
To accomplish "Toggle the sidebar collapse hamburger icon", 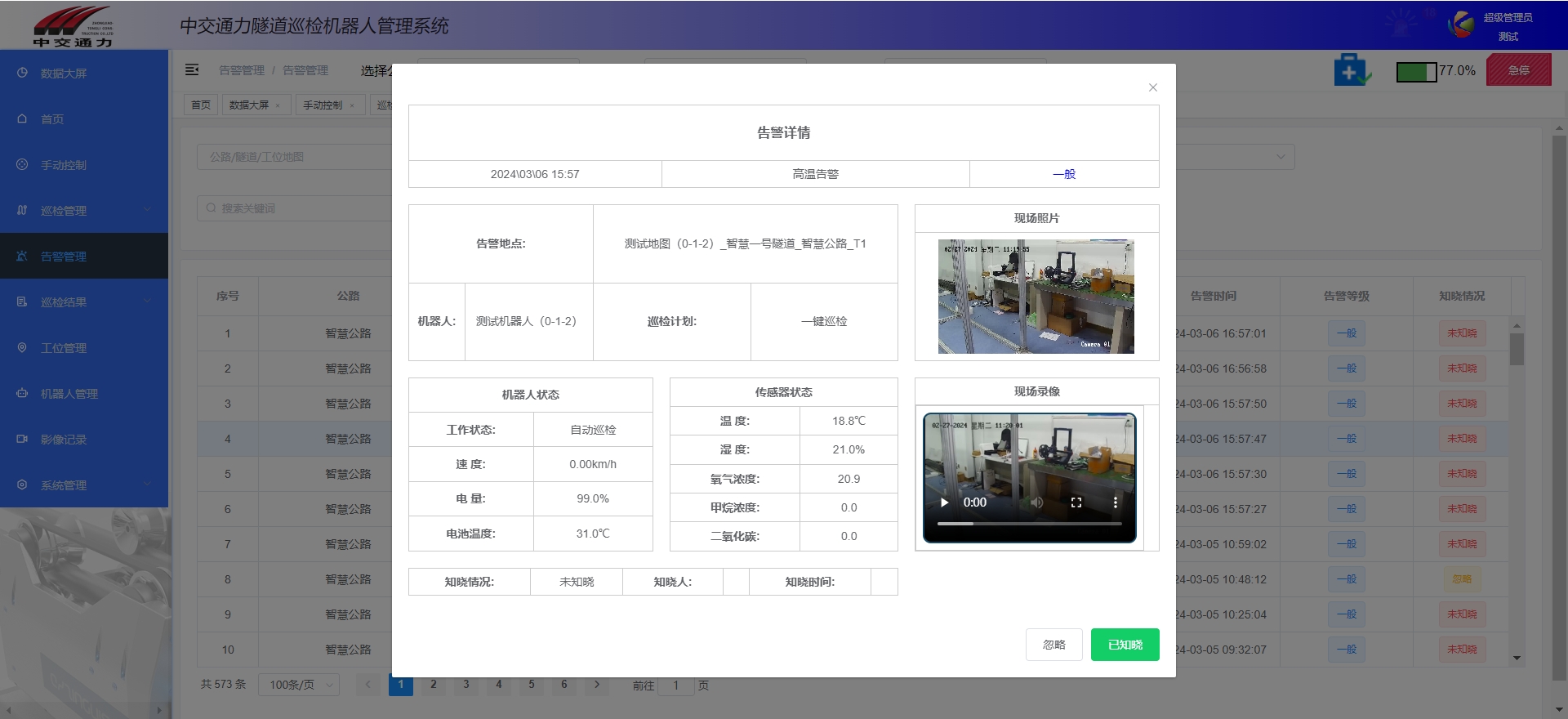I will click(x=192, y=70).
